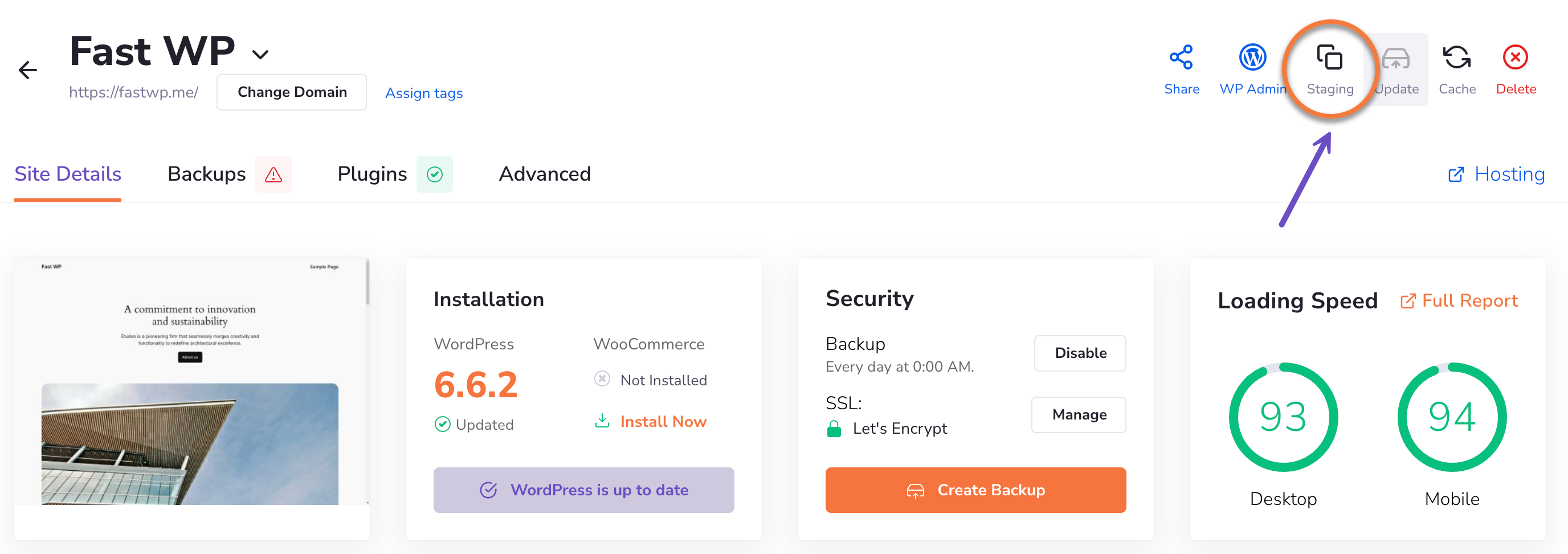Screen dimensions: 1568x554
Task: Open WP Admin via WordPress icon
Action: (1252, 58)
